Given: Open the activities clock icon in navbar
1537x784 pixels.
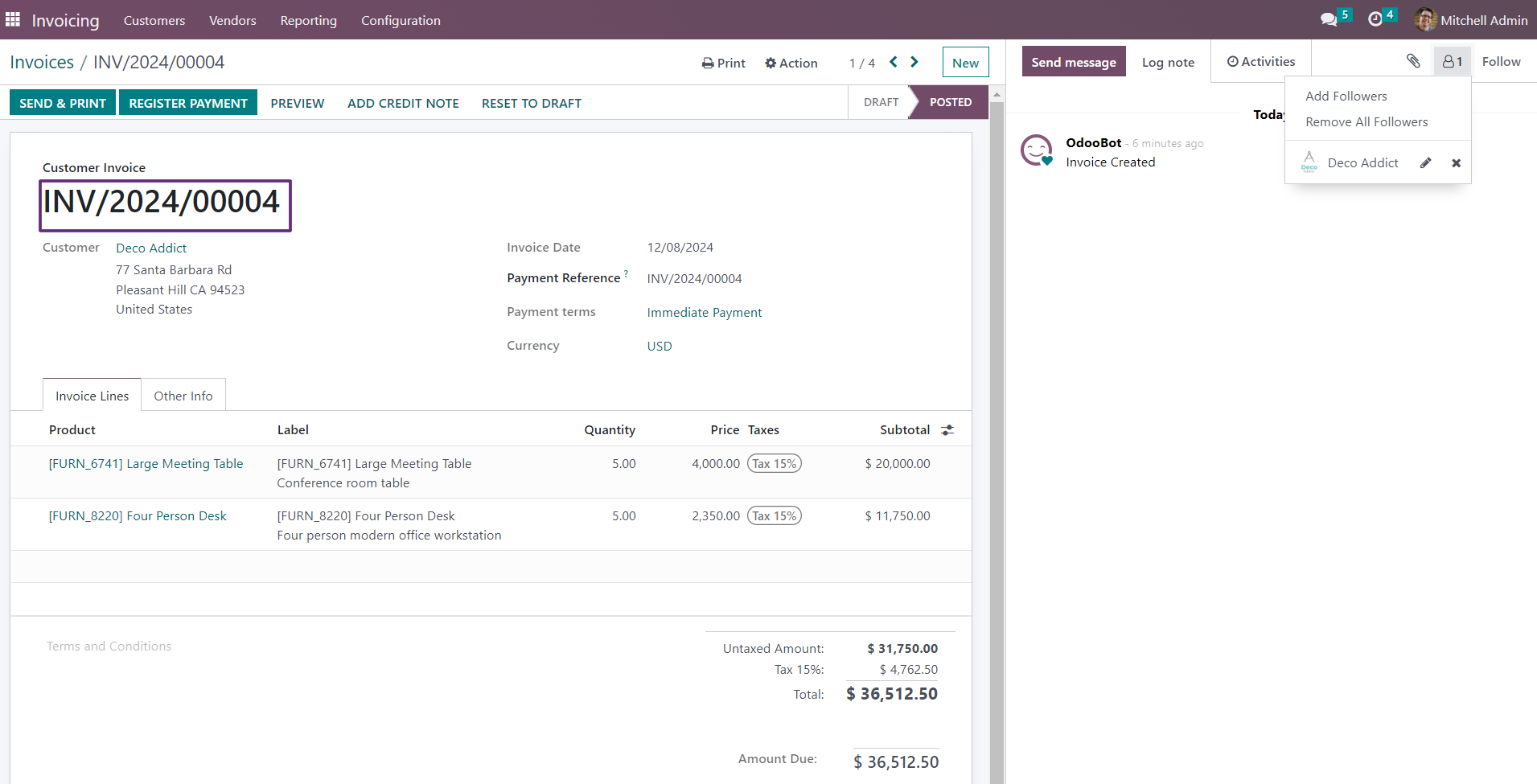Looking at the screenshot, I should pos(1375,19).
